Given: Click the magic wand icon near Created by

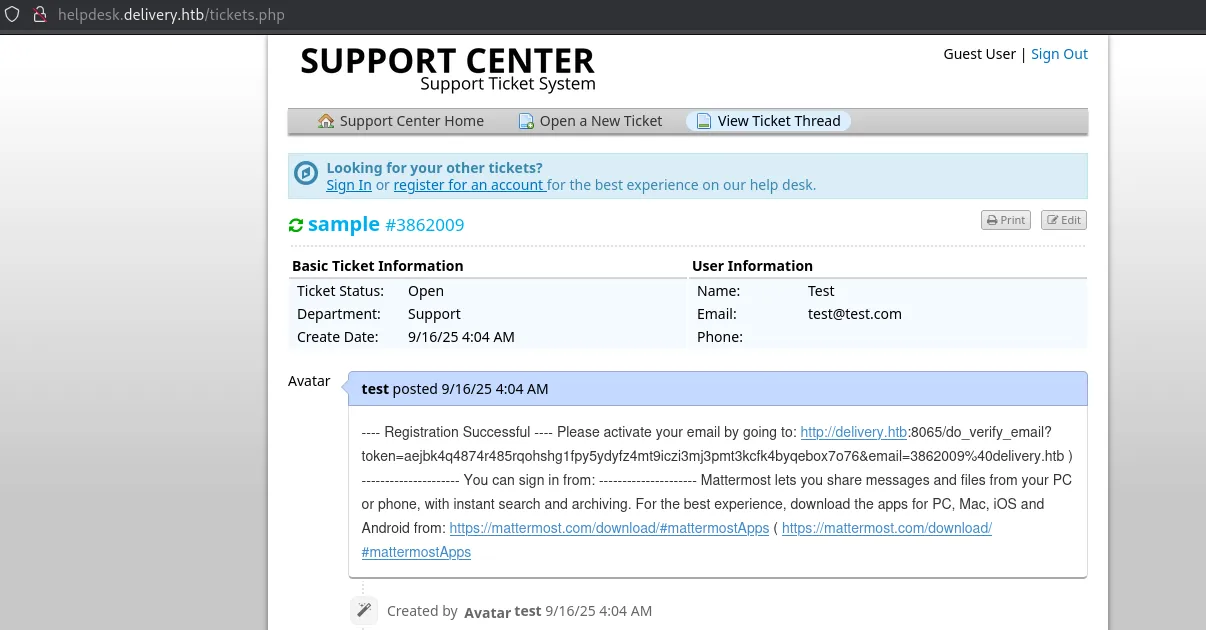Looking at the screenshot, I should pos(364,610).
